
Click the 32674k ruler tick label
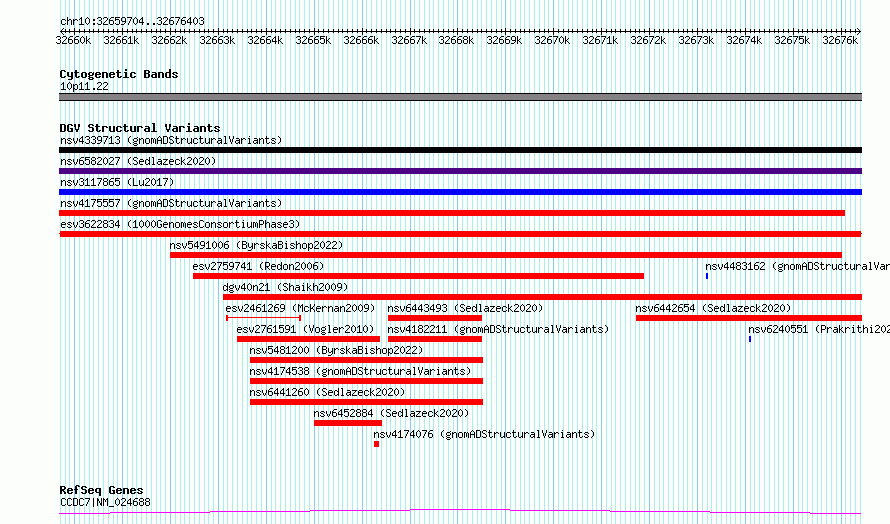pos(744,40)
